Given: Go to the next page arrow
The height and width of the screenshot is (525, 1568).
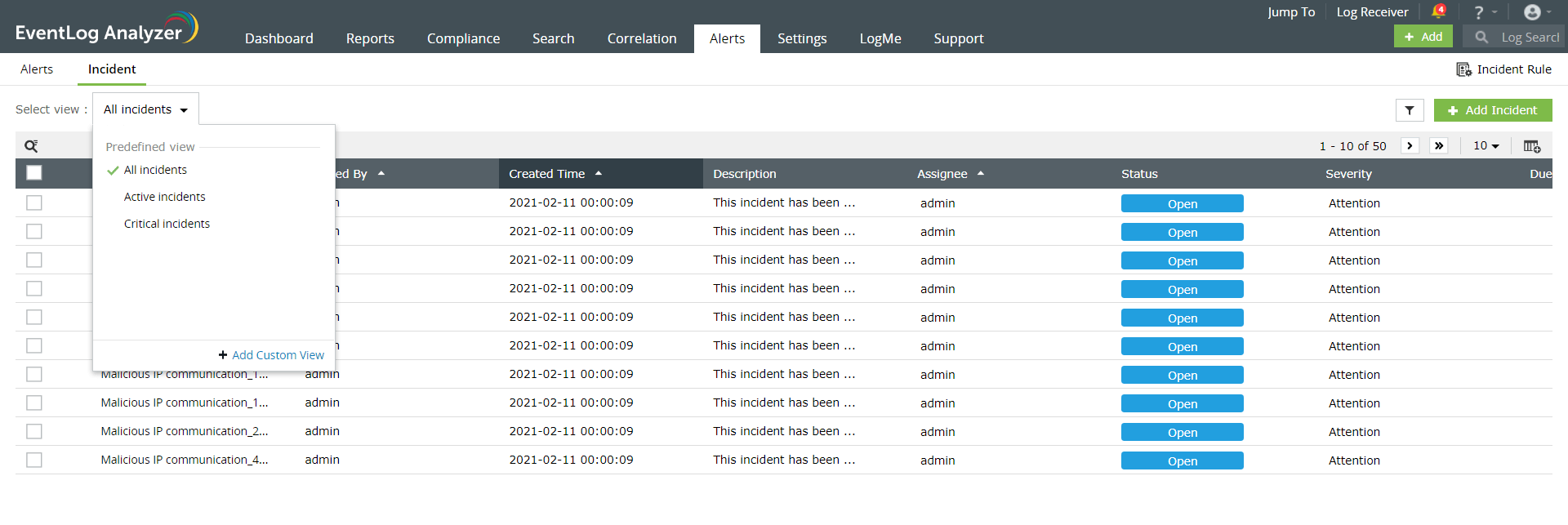Looking at the screenshot, I should tap(1410, 146).
